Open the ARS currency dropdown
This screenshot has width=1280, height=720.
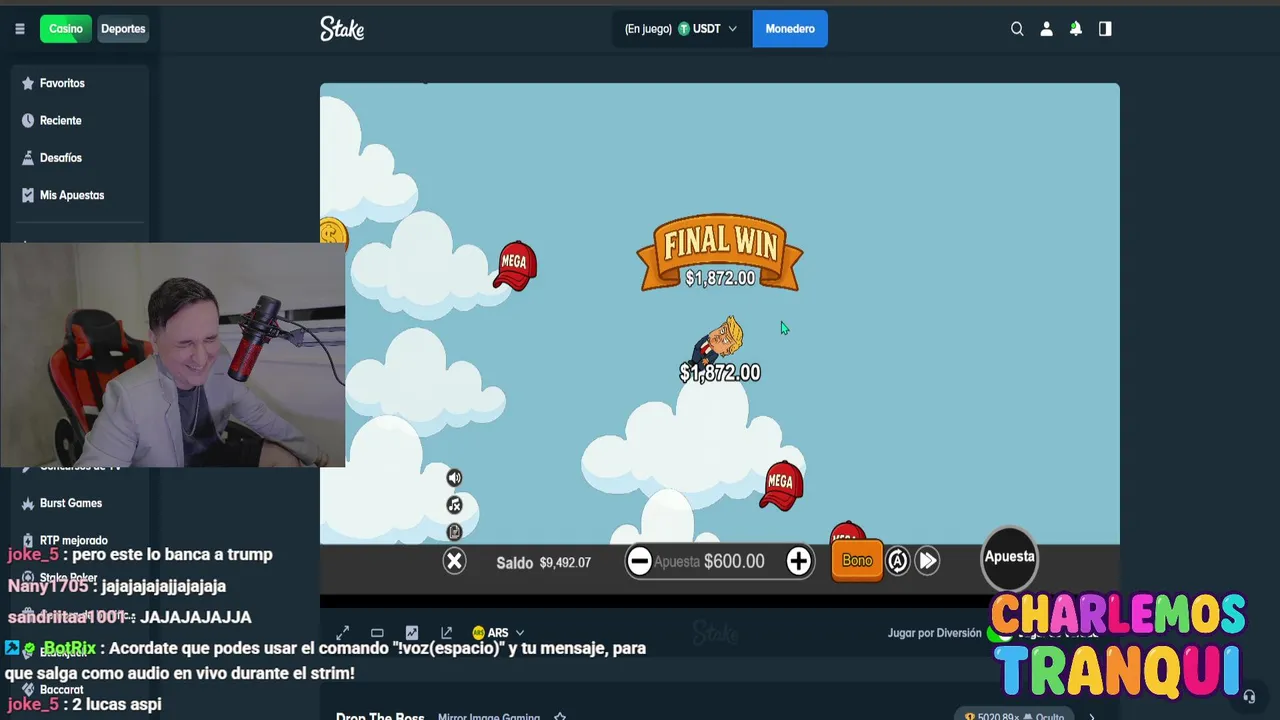point(498,633)
